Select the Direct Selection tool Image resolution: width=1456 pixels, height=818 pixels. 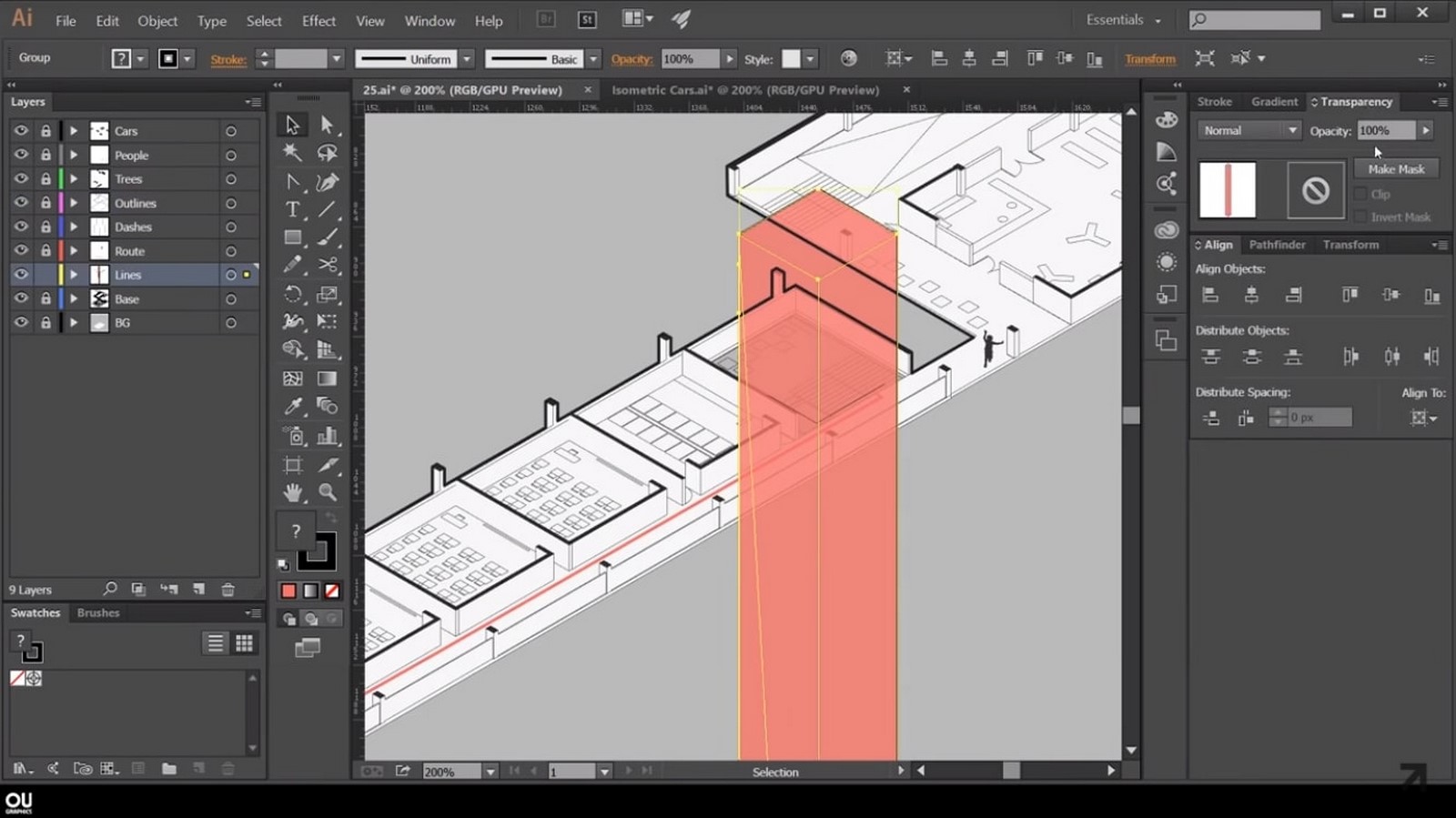pos(328,125)
